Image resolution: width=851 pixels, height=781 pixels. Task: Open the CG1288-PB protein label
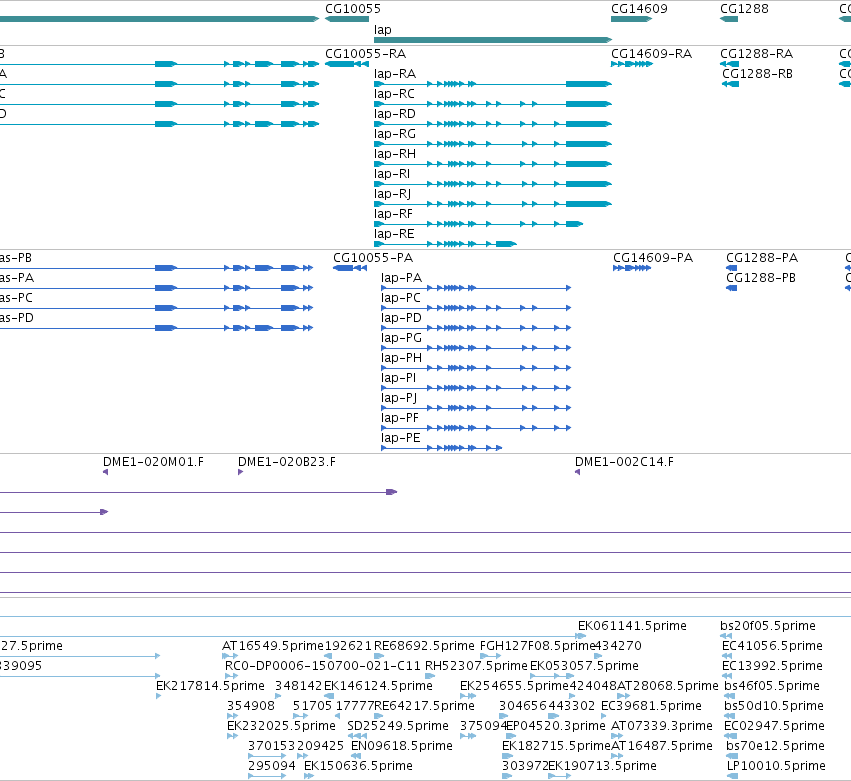[761, 278]
